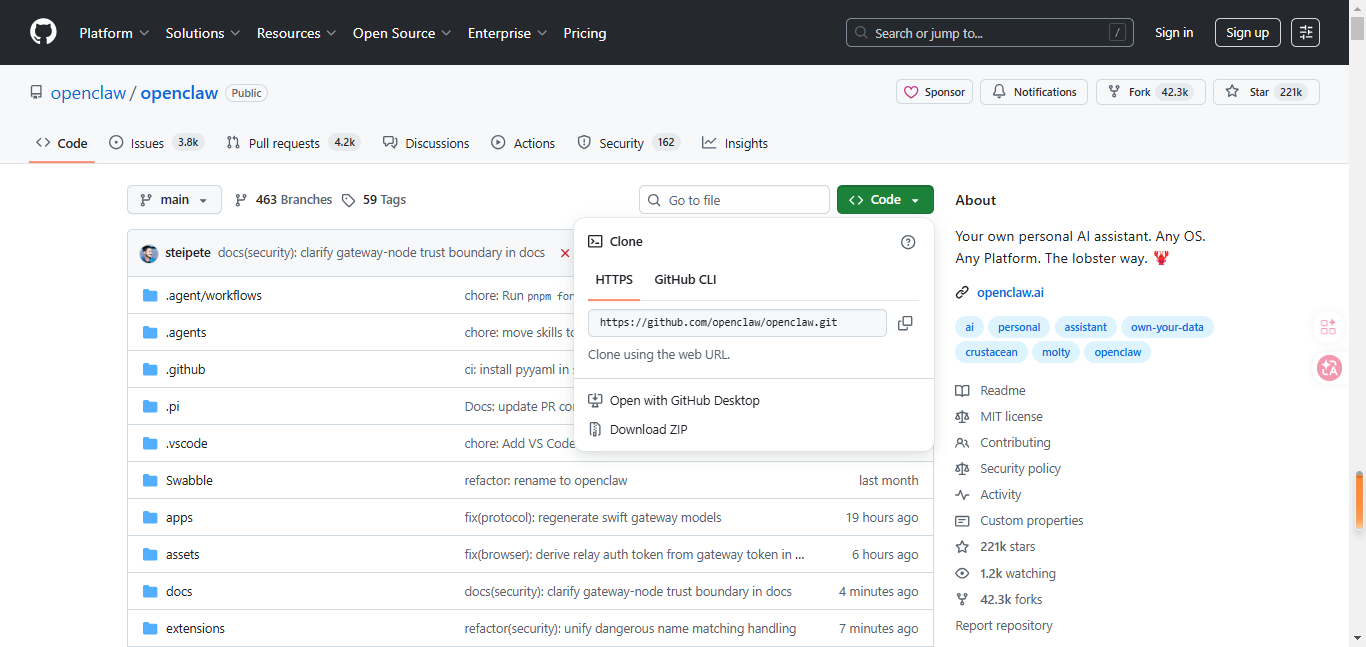Click the Search or jump to field
Viewport: 1366px width, 647px height.
pyautogui.click(x=992, y=33)
